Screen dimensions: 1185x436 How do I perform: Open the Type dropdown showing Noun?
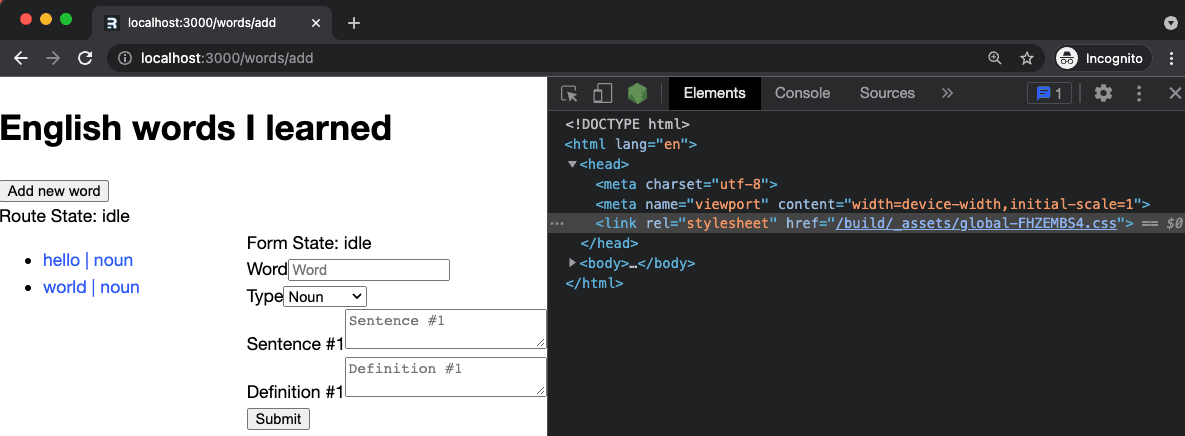pyautogui.click(x=325, y=296)
